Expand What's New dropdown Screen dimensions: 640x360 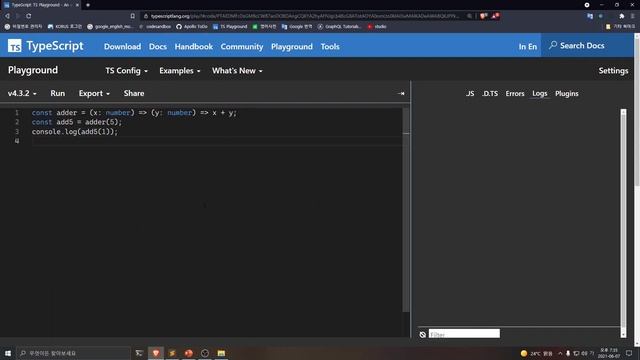pyautogui.click(x=237, y=71)
